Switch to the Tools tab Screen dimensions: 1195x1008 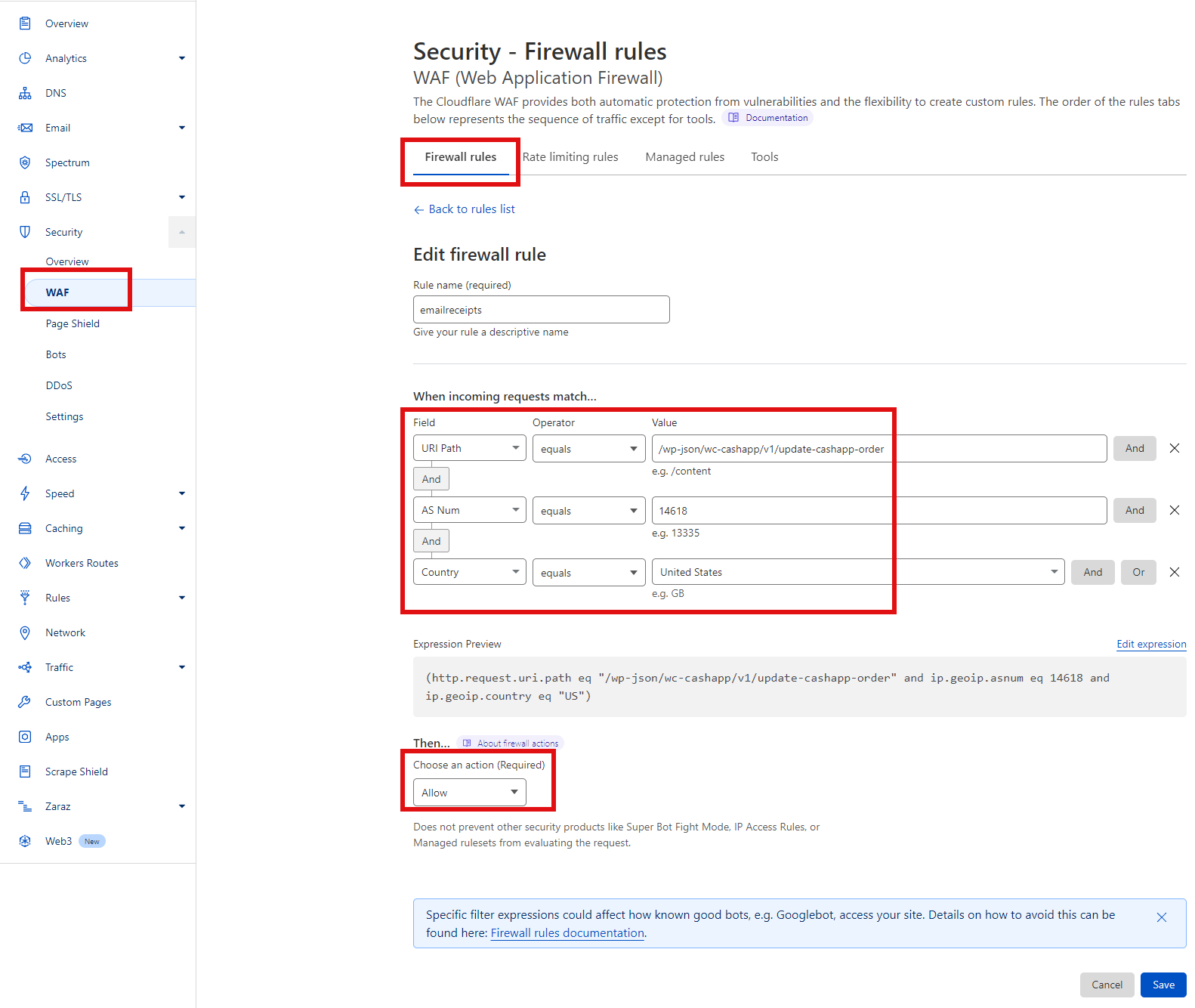click(x=764, y=157)
